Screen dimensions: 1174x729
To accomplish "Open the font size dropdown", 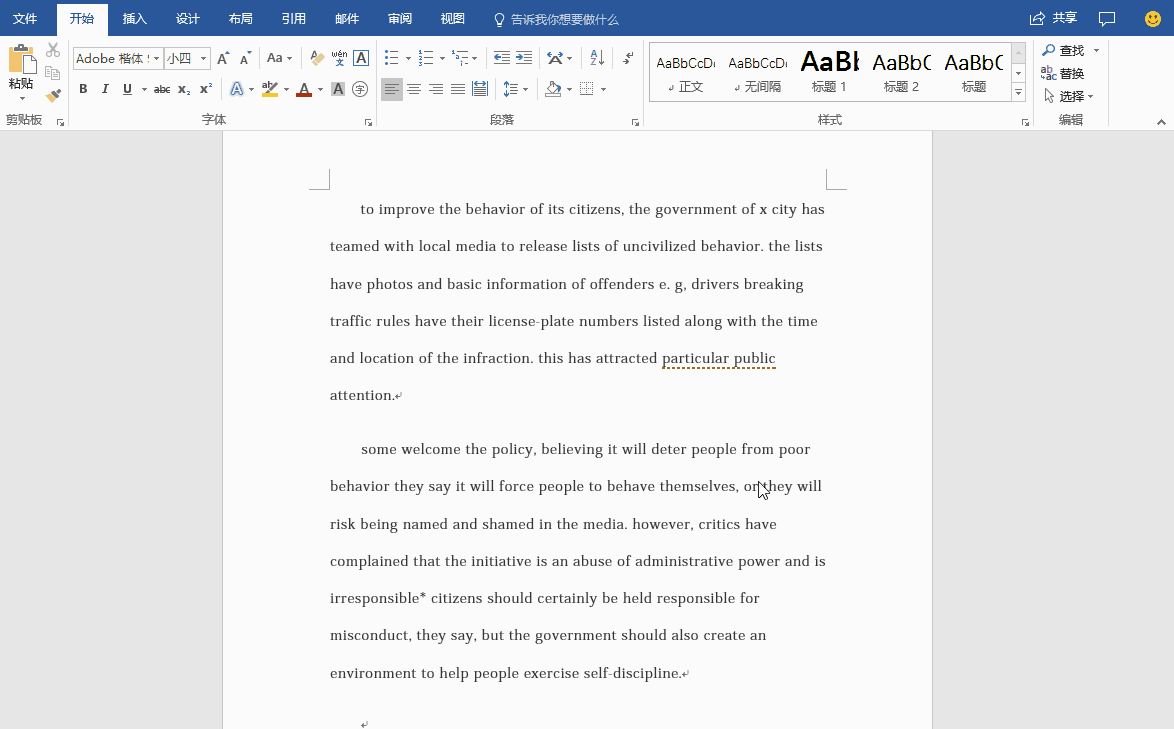I will click(203, 58).
